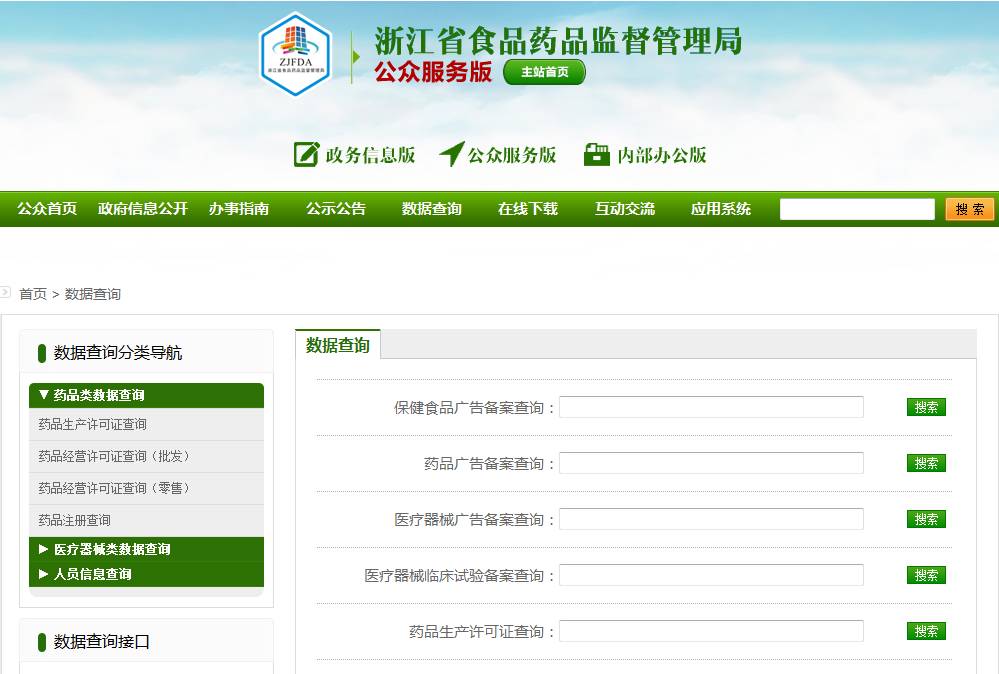Image resolution: width=999 pixels, height=674 pixels.
Task: Open 内部办公版 link
Action: pyautogui.click(x=661, y=155)
